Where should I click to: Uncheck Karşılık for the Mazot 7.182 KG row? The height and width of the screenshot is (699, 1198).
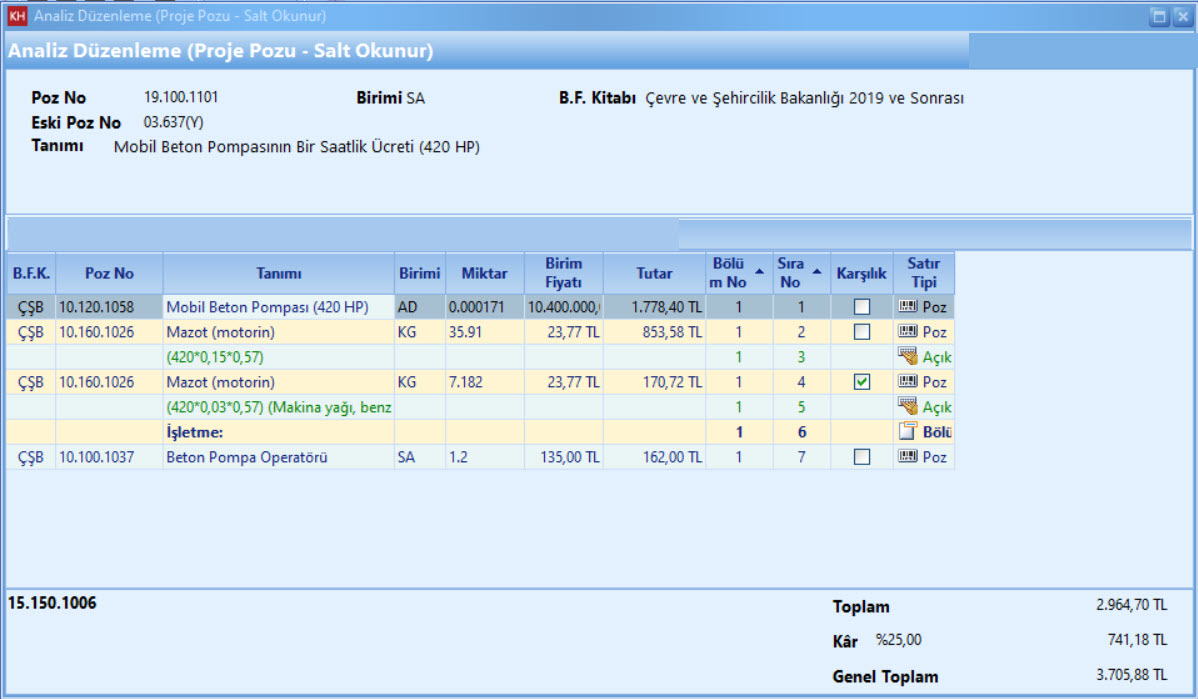[x=861, y=382]
